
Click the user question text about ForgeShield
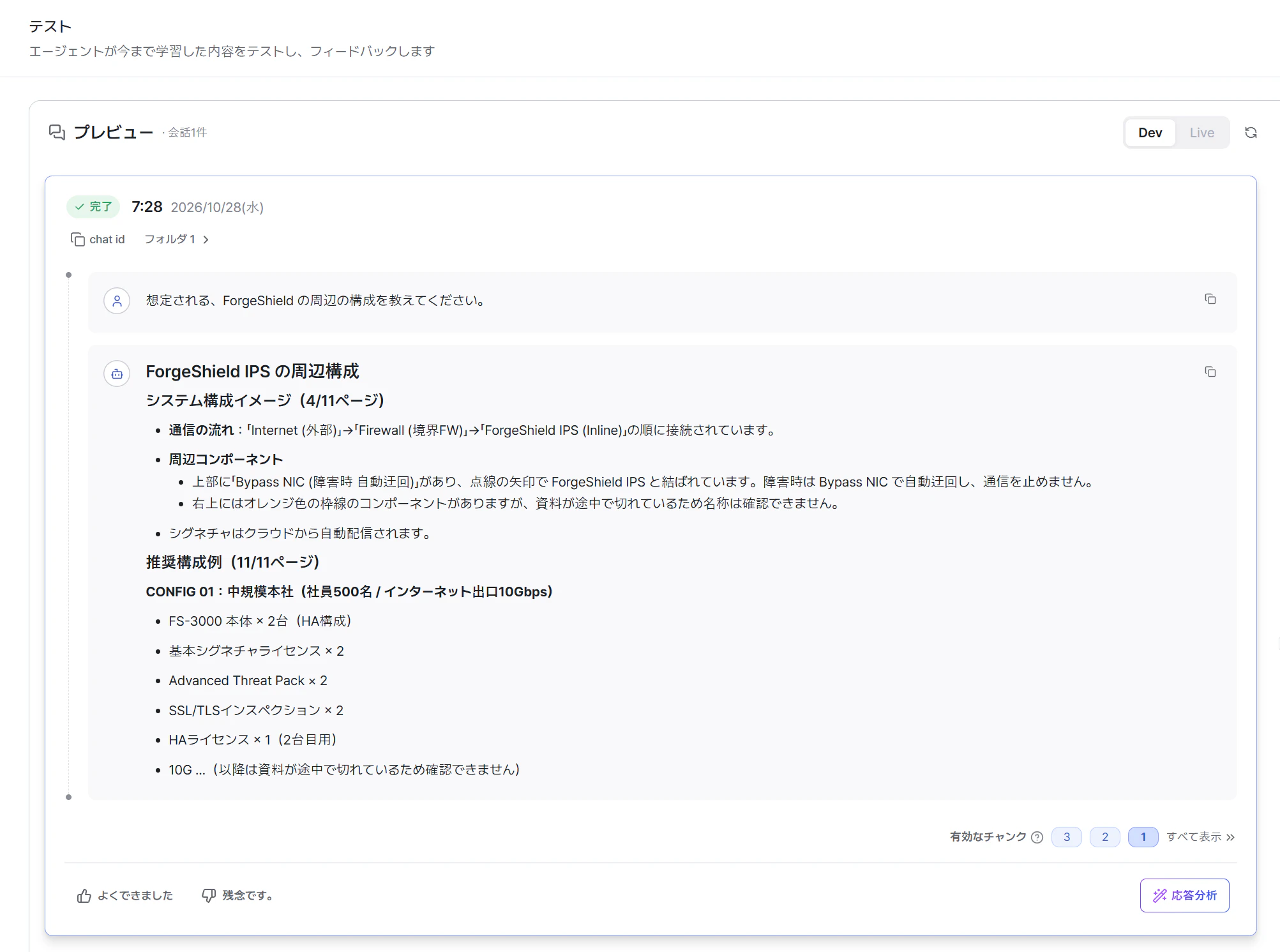pos(315,301)
